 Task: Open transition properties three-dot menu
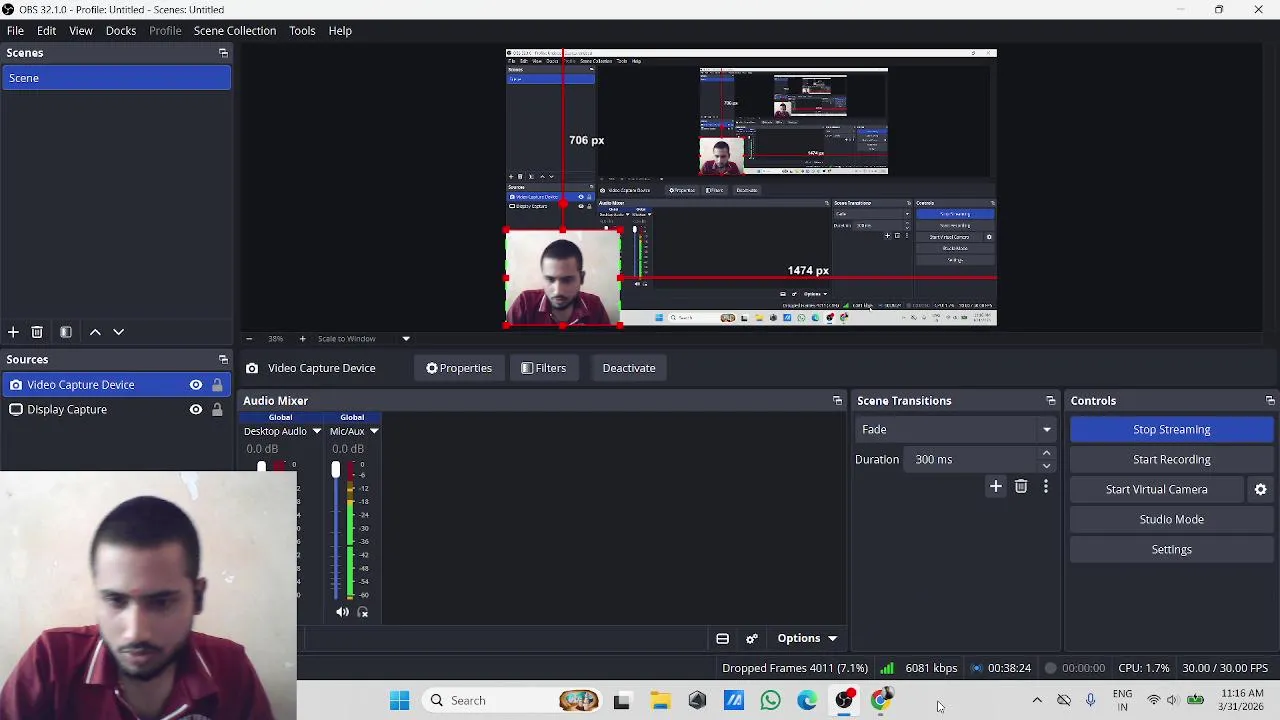tap(1046, 487)
